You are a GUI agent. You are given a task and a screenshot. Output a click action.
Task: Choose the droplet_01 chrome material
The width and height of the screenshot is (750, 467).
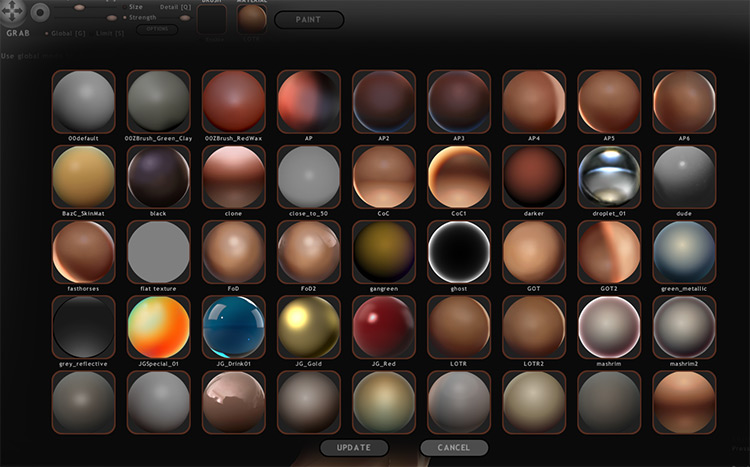coord(609,176)
